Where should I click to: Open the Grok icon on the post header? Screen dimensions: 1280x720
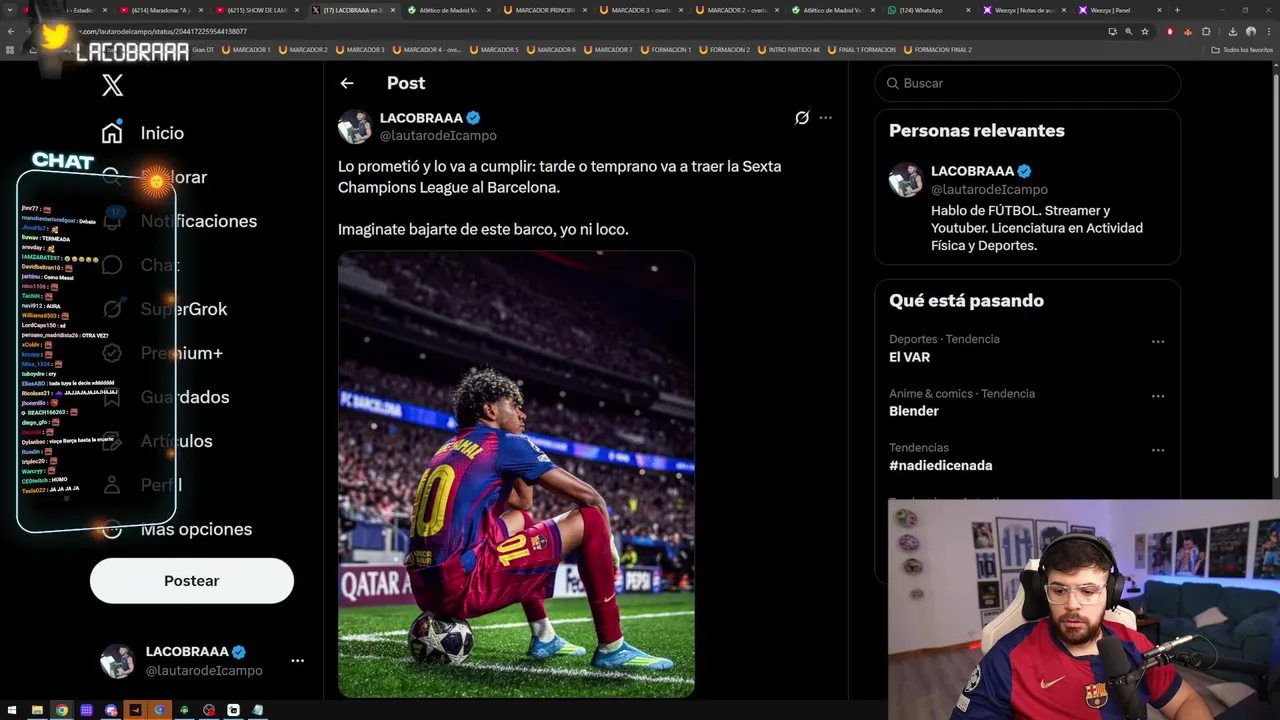tap(802, 118)
